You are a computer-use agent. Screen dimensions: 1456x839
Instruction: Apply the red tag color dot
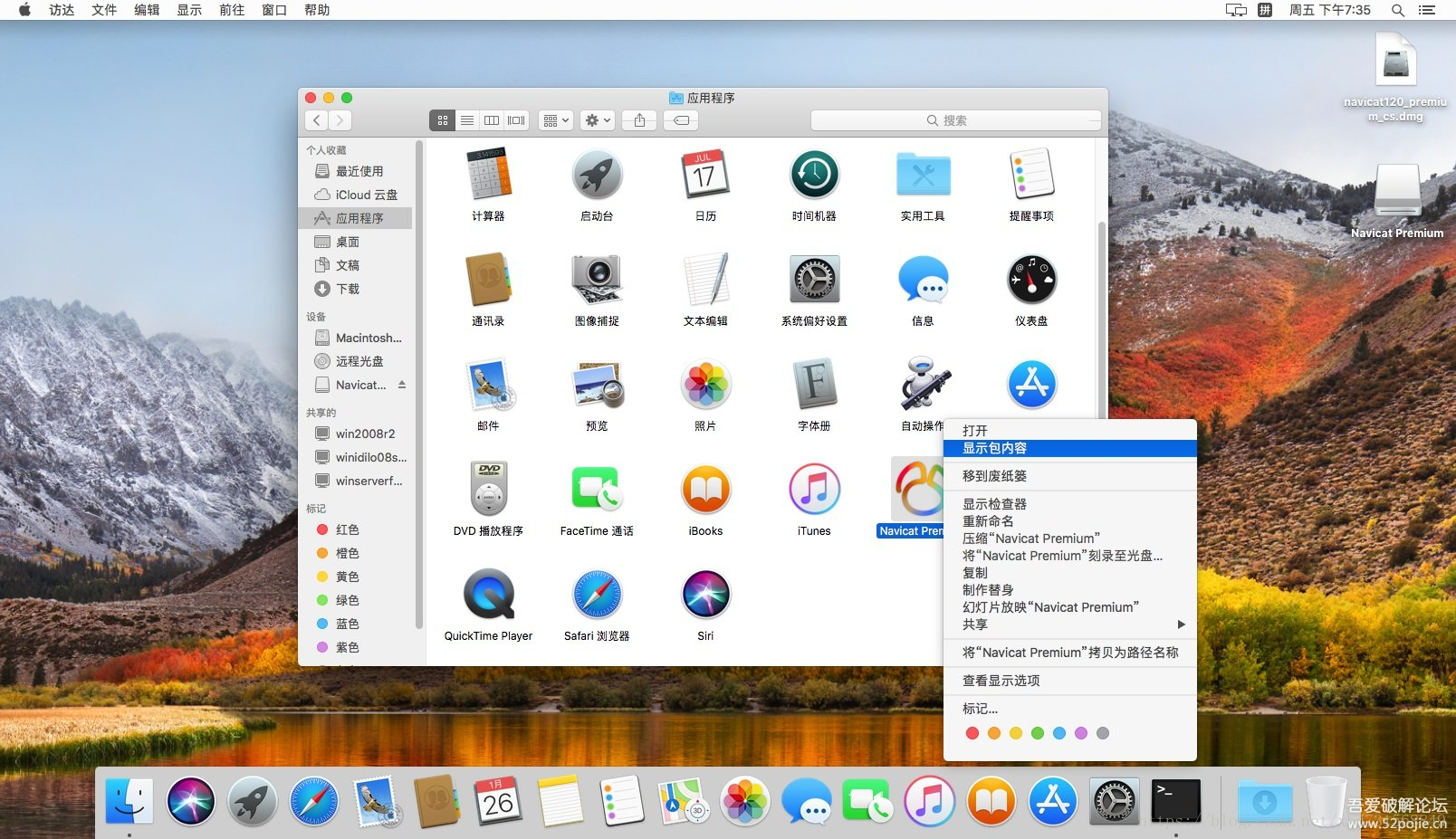click(972, 733)
